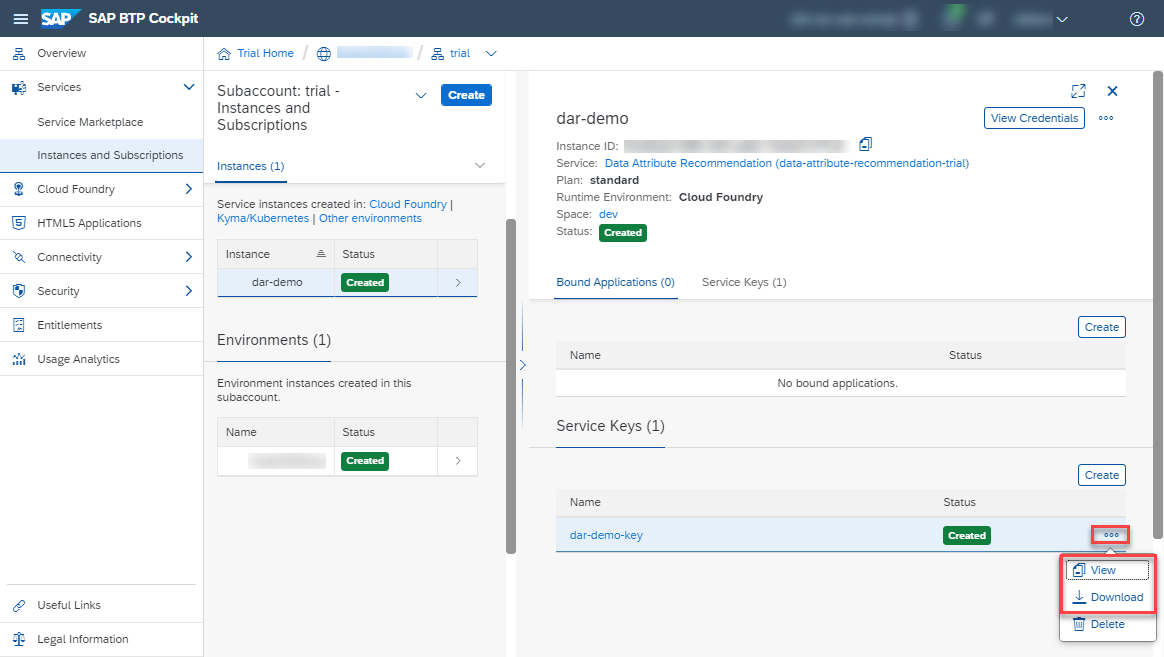The height and width of the screenshot is (657, 1164).
Task: Open the hamburger navigation menu
Action: coord(21,19)
